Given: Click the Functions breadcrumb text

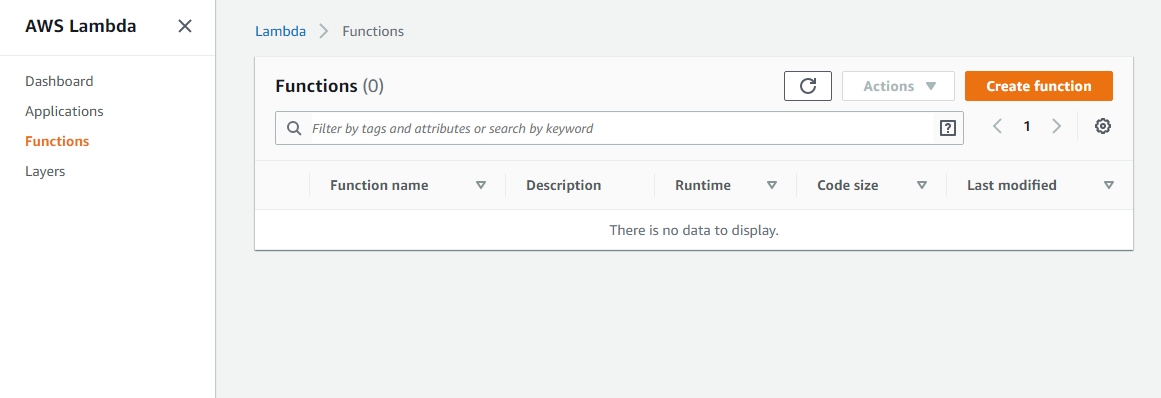Looking at the screenshot, I should pyautogui.click(x=373, y=31).
